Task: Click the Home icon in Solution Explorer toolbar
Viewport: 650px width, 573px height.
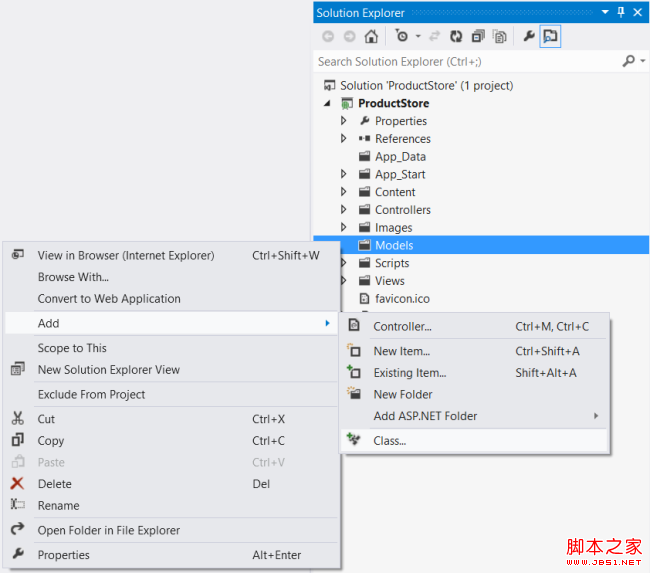Action: point(371,36)
